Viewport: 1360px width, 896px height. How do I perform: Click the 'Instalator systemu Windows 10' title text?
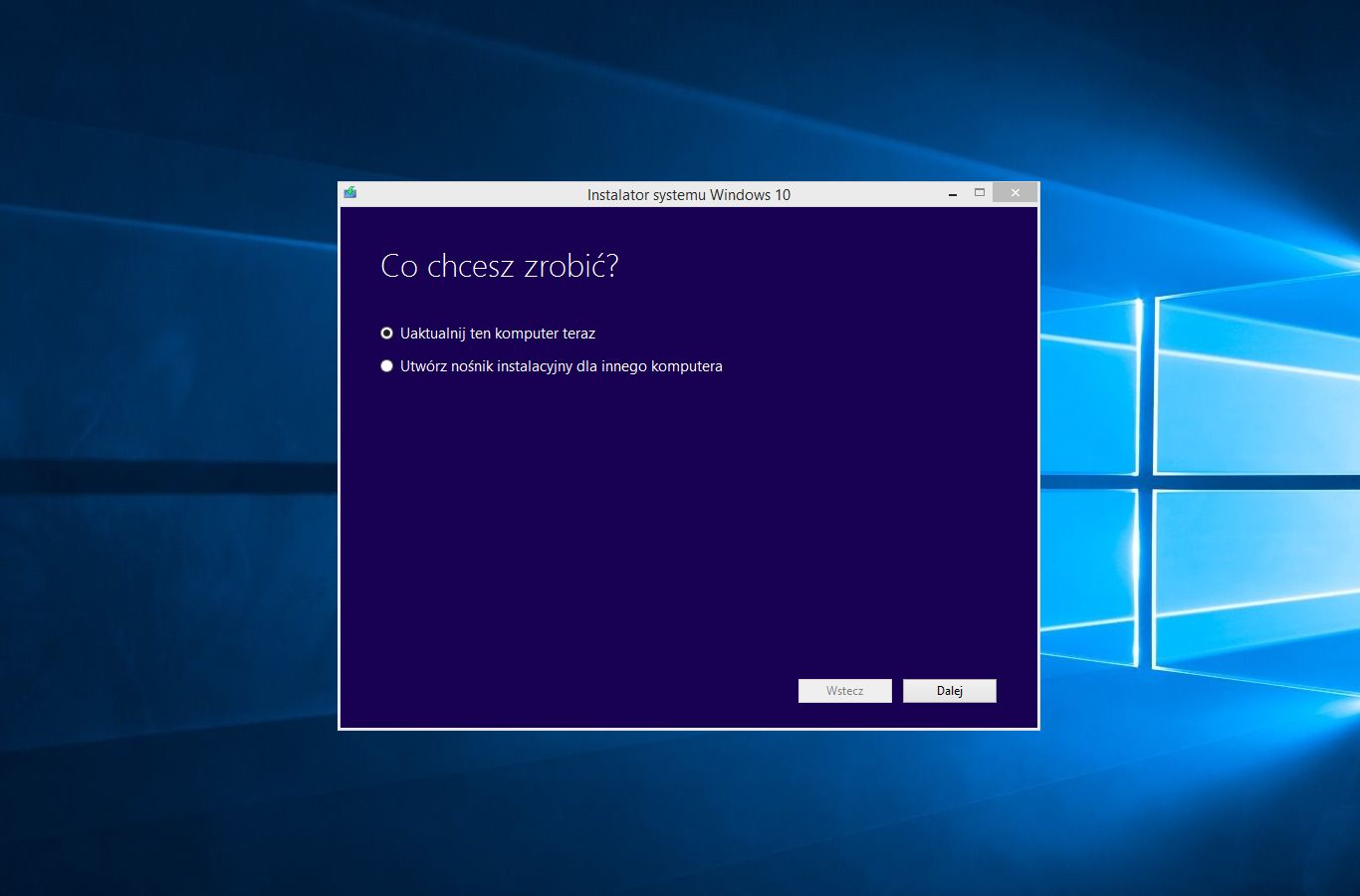pyautogui.click(x=689, y=195)
